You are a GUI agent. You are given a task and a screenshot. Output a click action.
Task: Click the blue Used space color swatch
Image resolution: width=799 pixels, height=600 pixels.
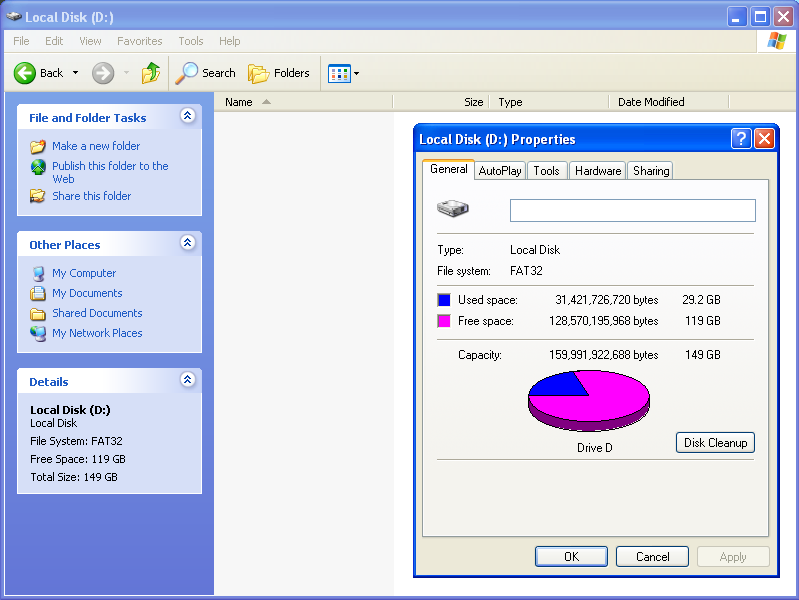click(x=444, y=300)
